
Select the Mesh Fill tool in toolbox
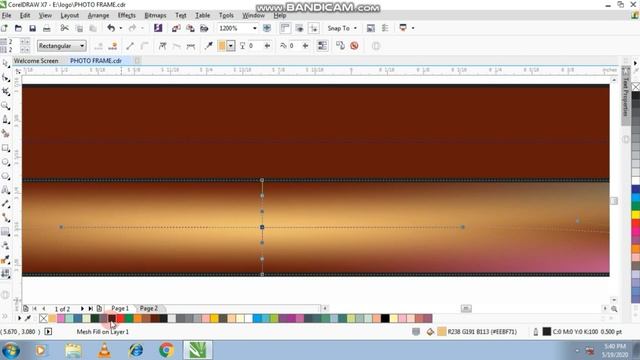tap(5, 273)
